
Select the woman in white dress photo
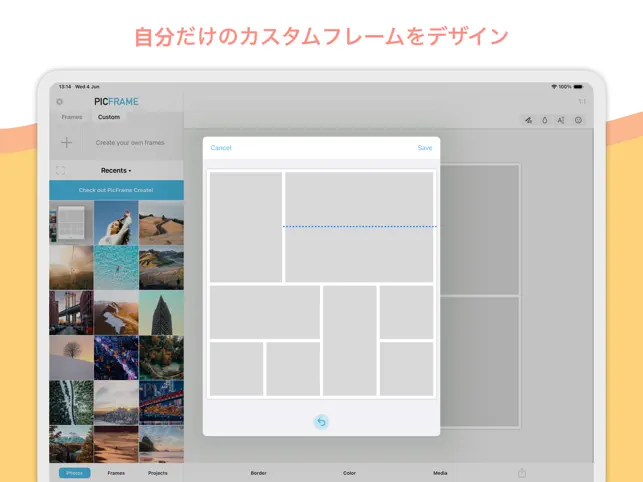click(x=116, y=223)
